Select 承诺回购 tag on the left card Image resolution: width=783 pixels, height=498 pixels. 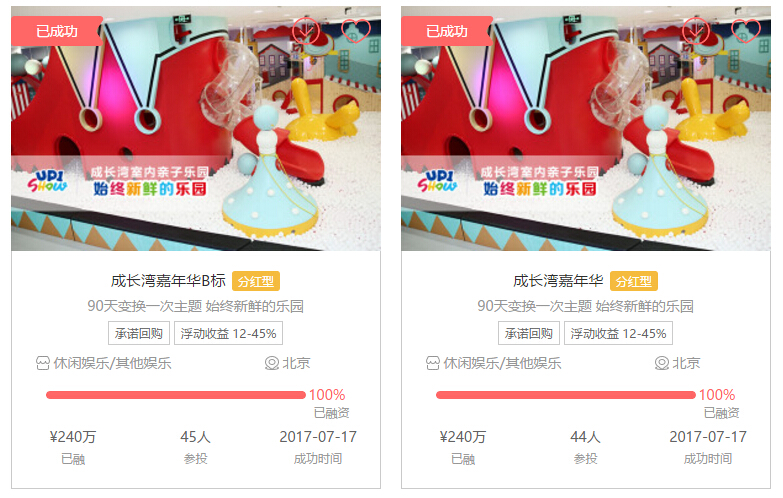click(x=139, y=333)
